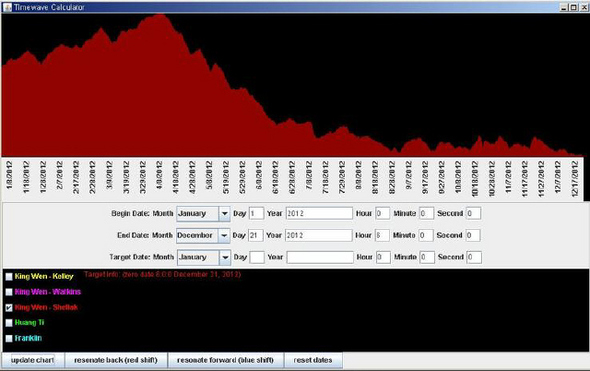
Task: Open the End Date month dropdown
Action: tap(224, 236)
